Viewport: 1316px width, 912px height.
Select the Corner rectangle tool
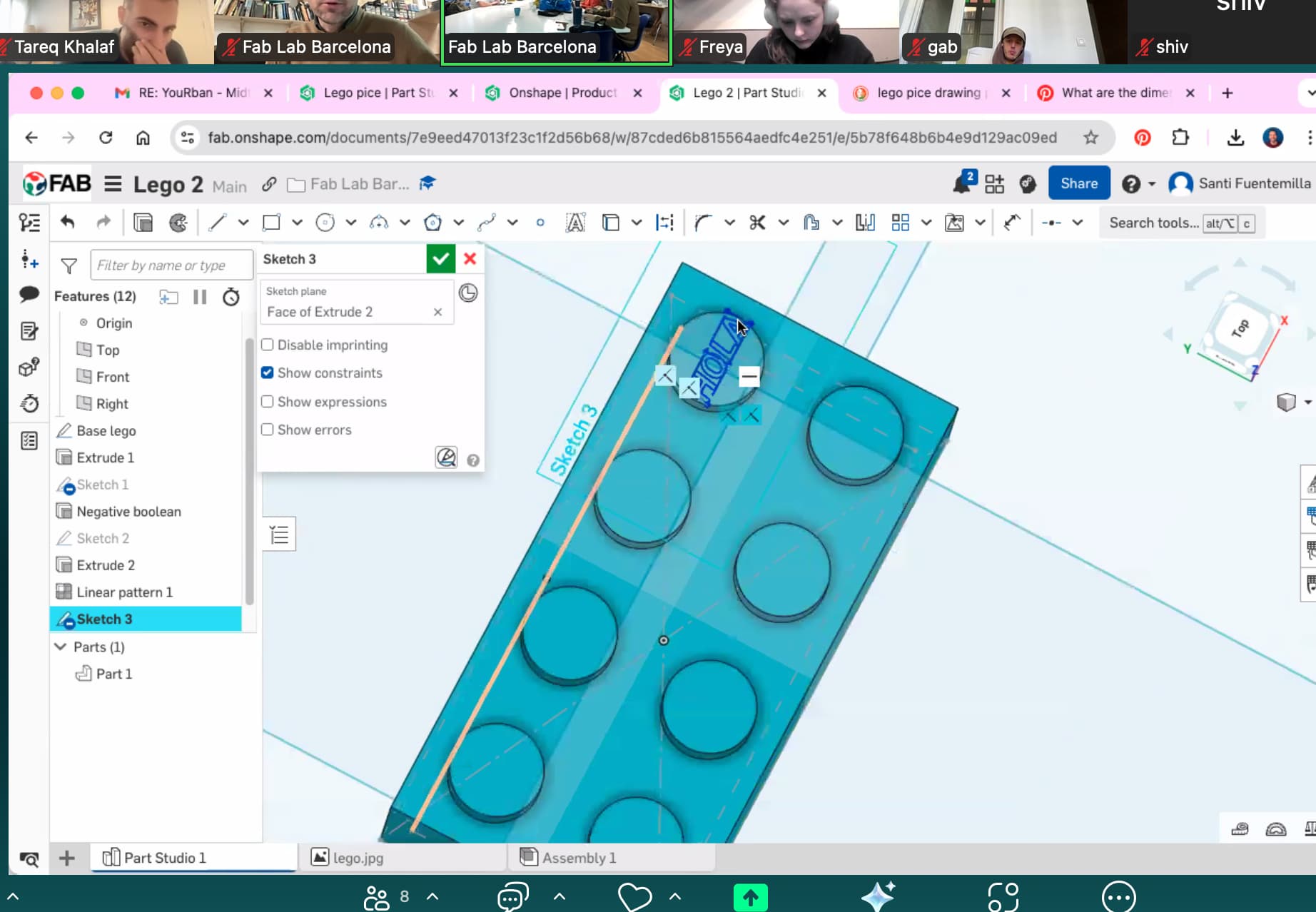[x=271, y=223]
